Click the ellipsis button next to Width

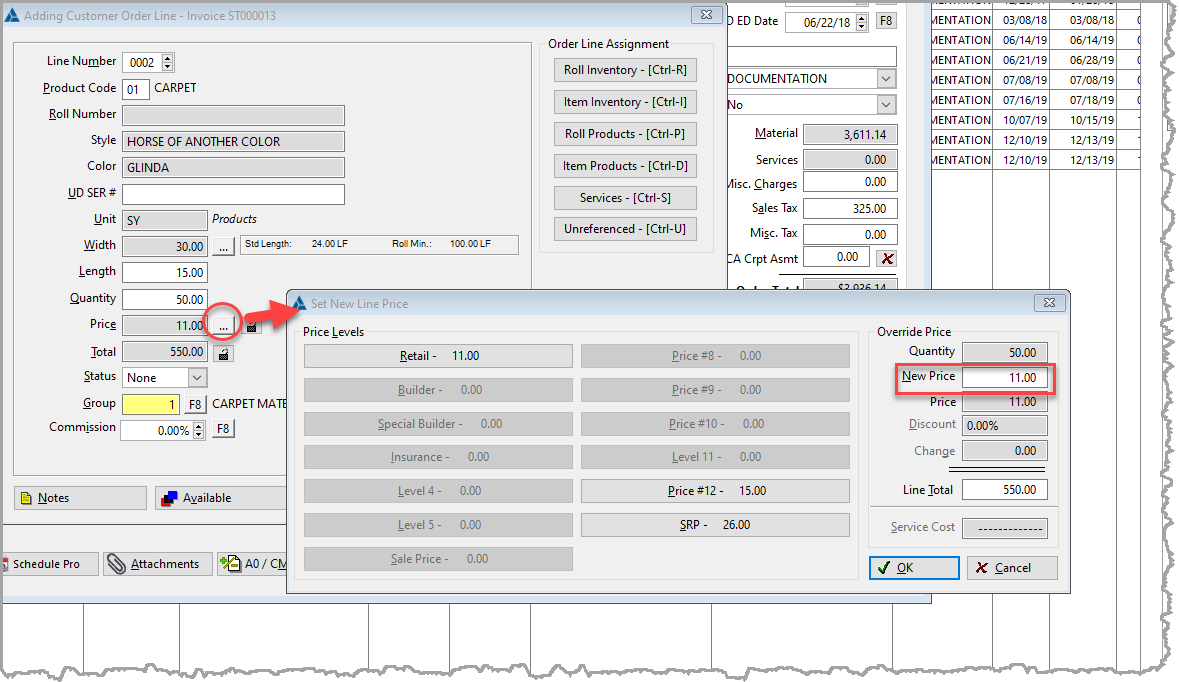coord(223,247)
